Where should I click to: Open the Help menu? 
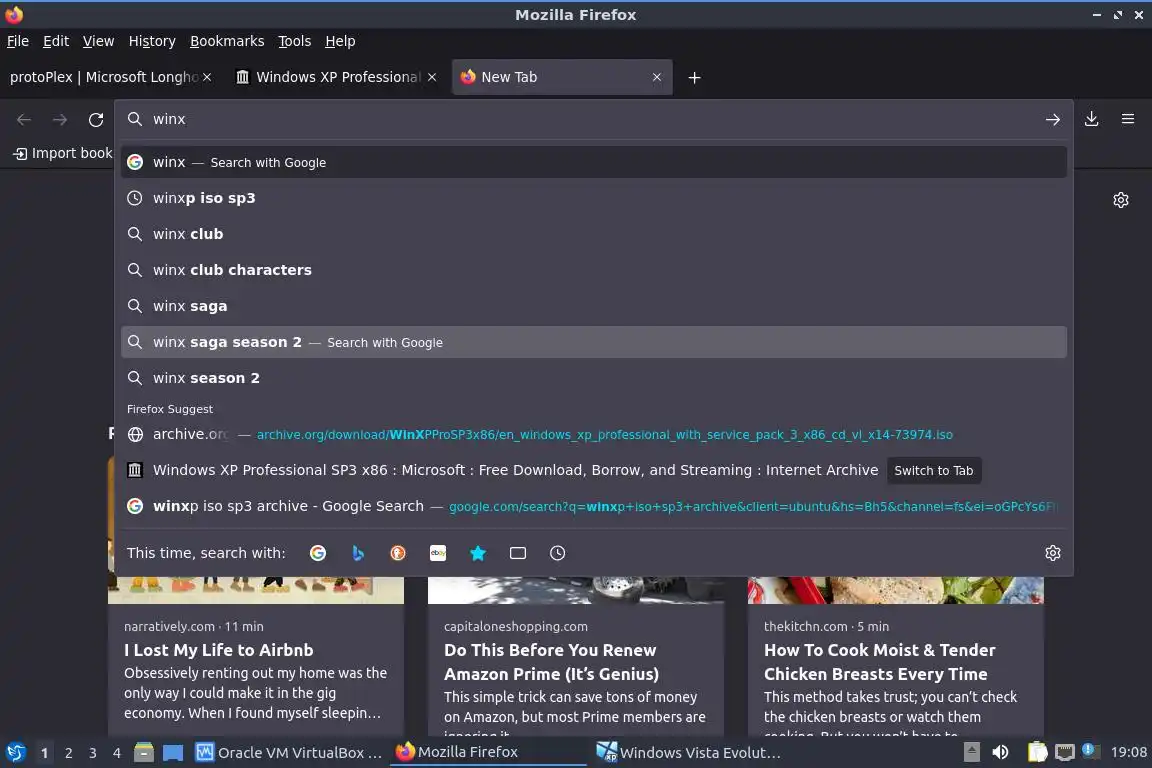[340, 41]
